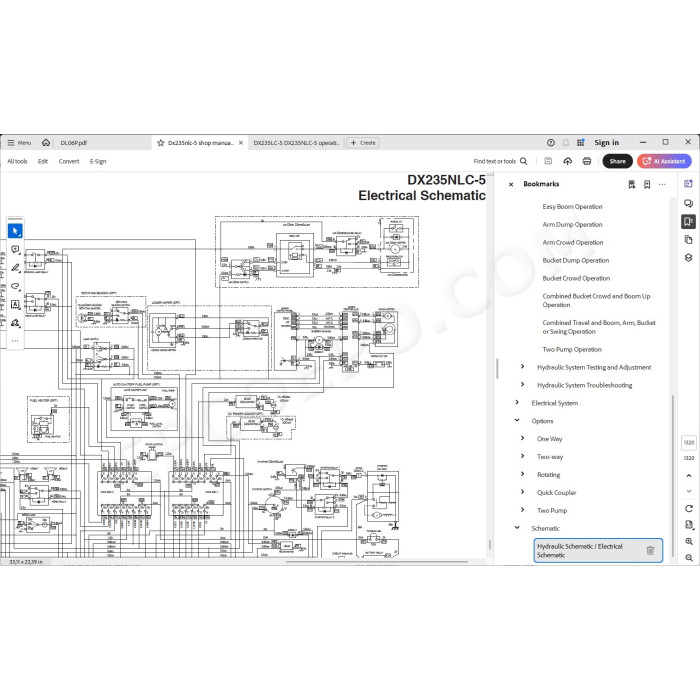Click the current page number box
The width and height of the screenshot is (700, 700).
[x=689, y=442]
